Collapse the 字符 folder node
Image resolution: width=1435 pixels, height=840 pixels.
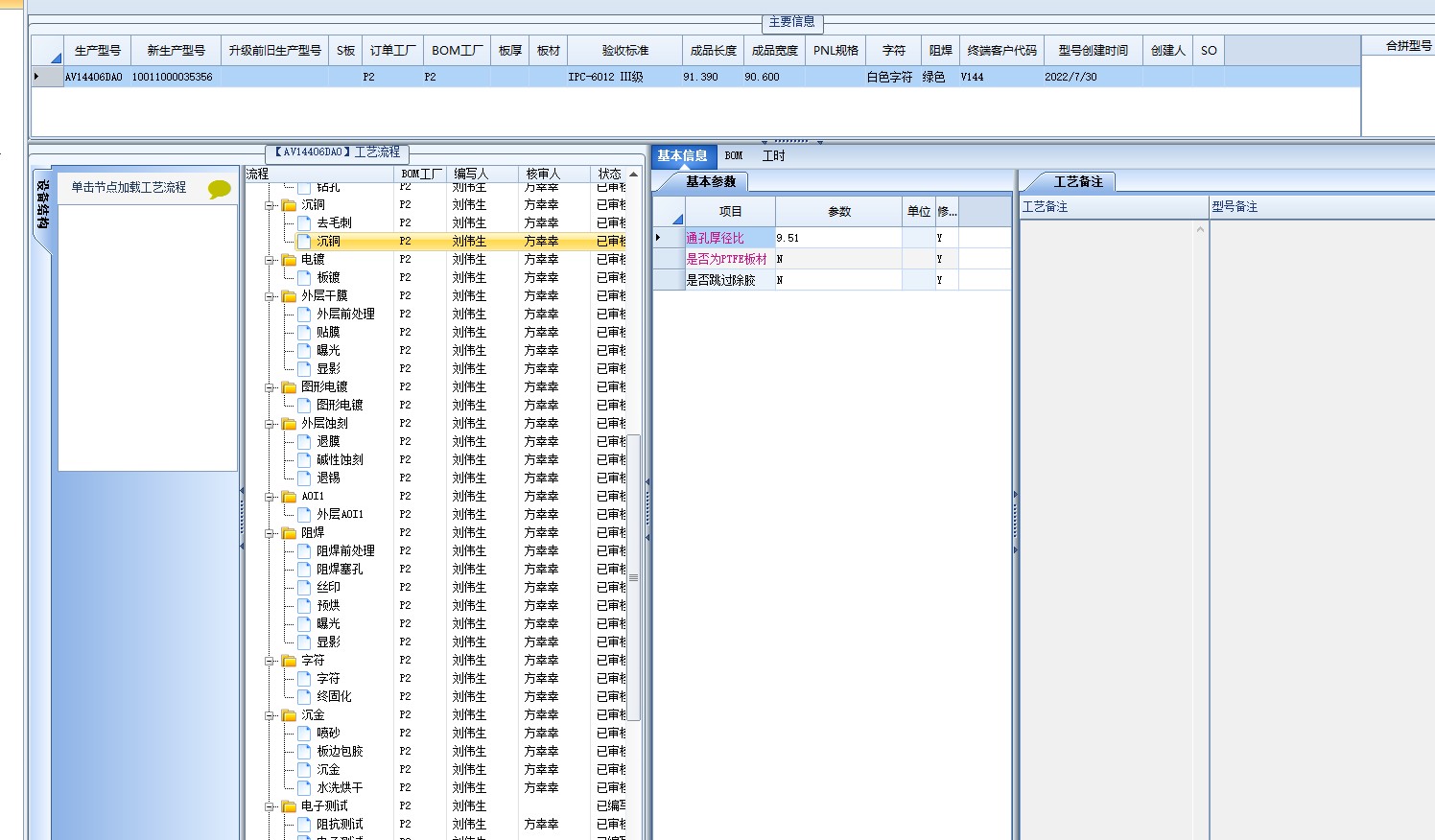(271, 661)
